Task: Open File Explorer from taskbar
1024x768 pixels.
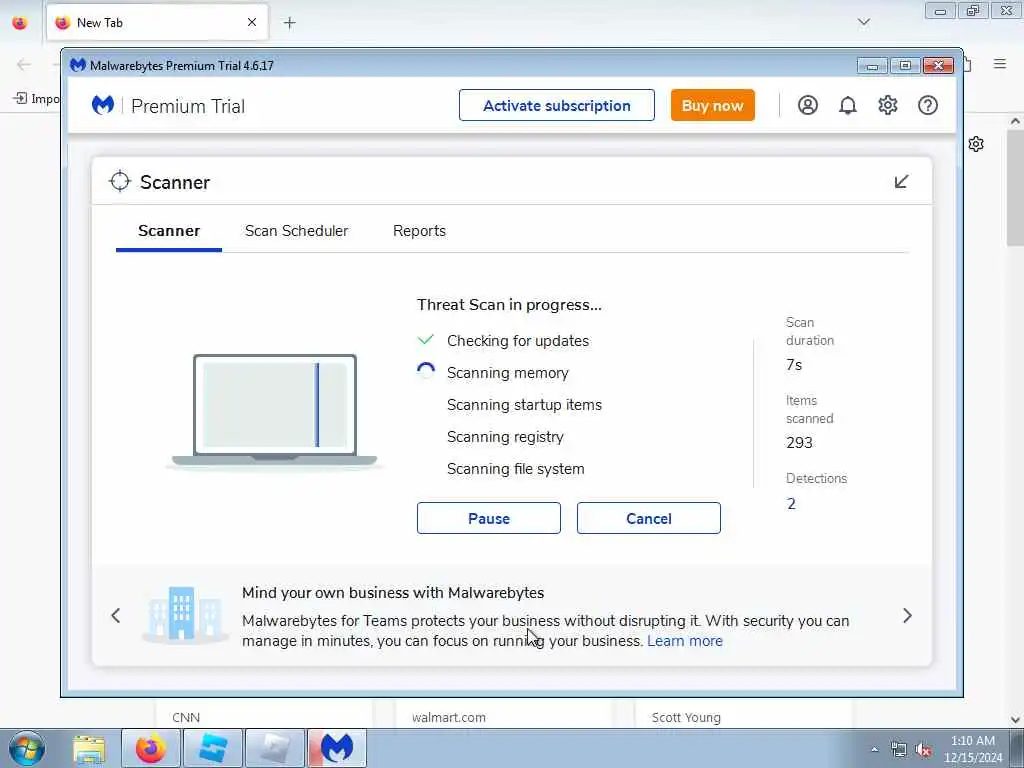Action: click(89, 748)
